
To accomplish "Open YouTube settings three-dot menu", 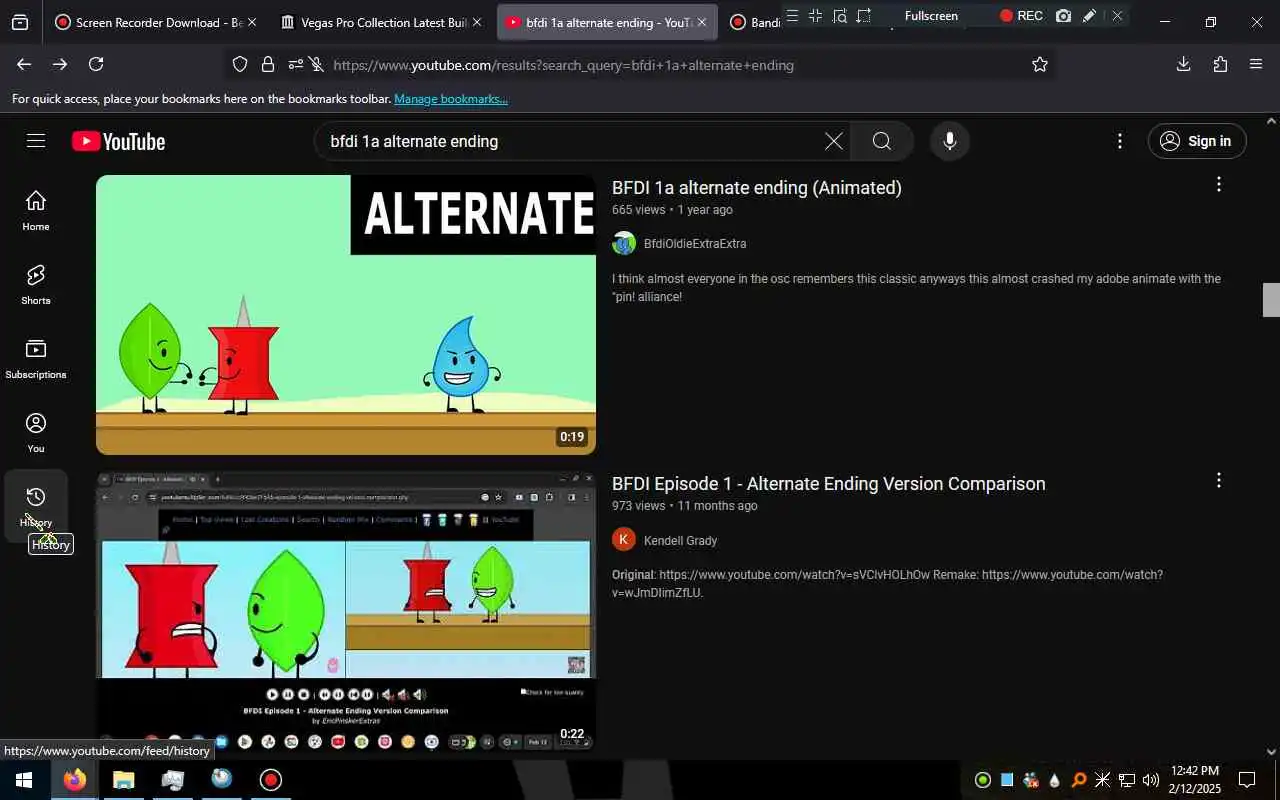I will pos(1120,141).
